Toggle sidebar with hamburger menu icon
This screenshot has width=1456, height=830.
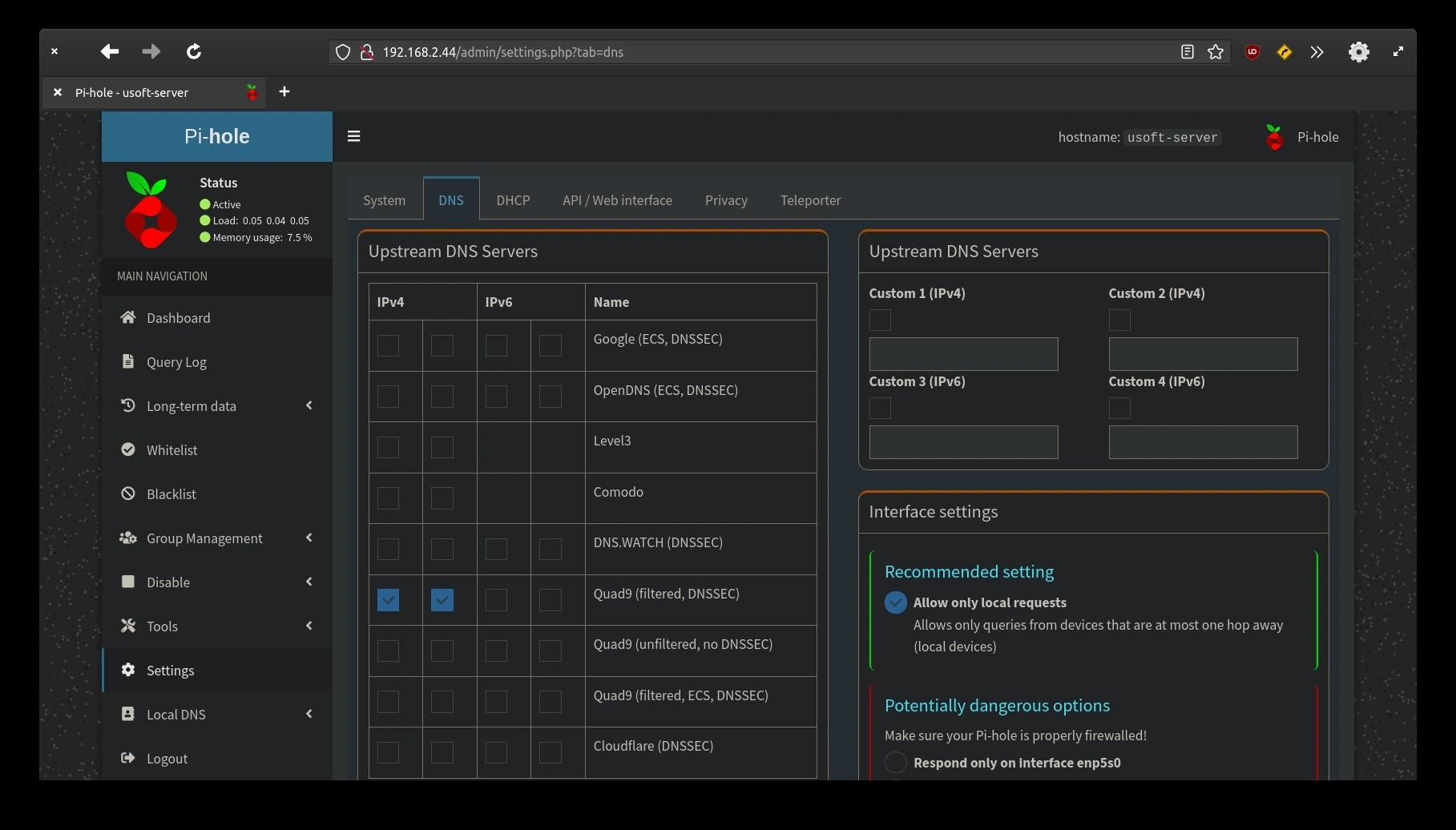[x=353, y=136]
